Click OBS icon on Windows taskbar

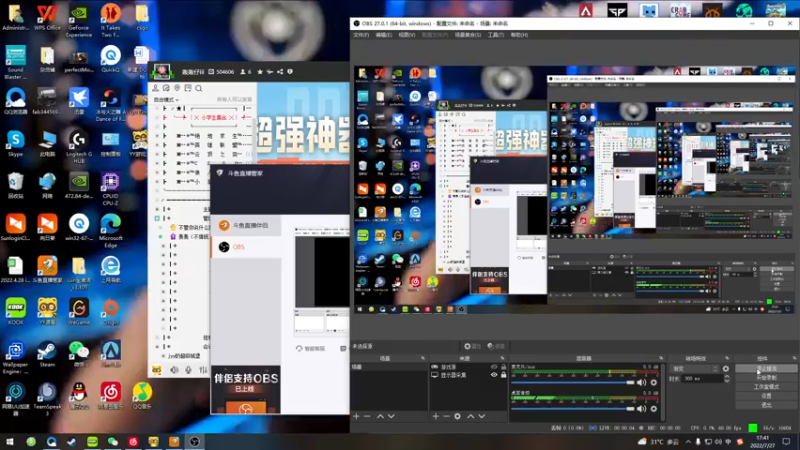[194, 441]
